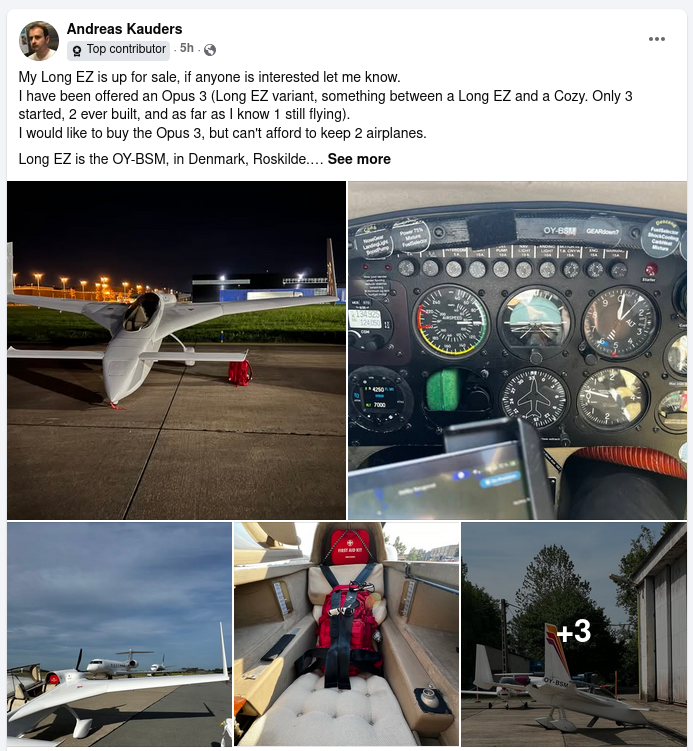Click the red backpack in night photo

(240, 373)
